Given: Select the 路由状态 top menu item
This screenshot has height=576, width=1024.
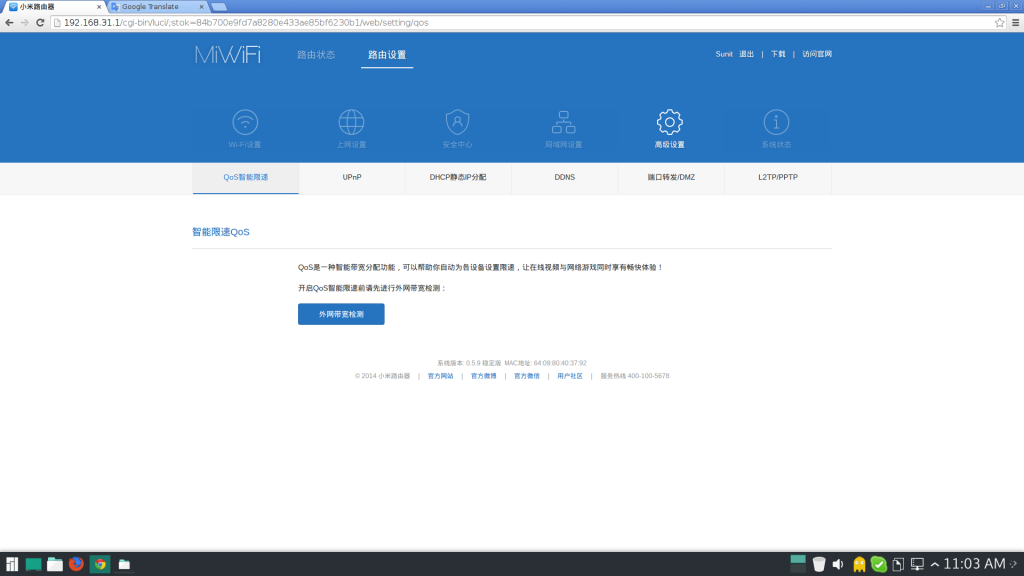Looking at the screenshot, I should click(x=316, y=55).
